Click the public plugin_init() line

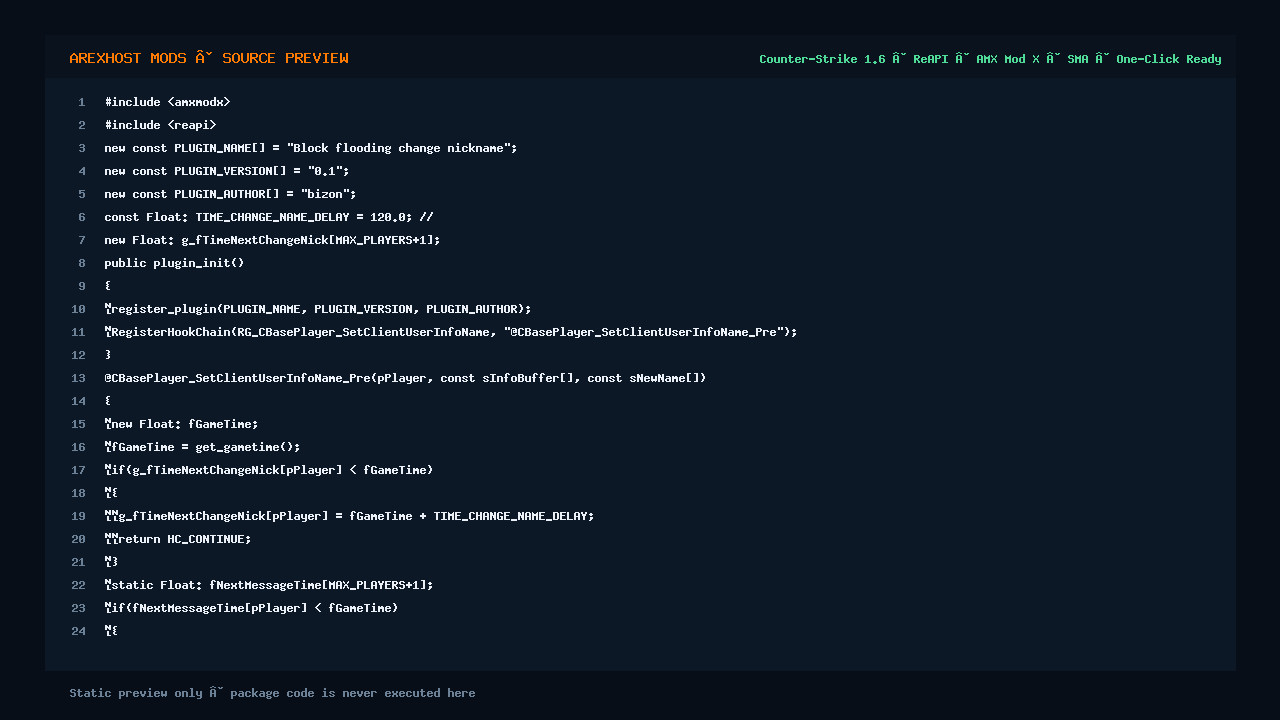point(174,263)
